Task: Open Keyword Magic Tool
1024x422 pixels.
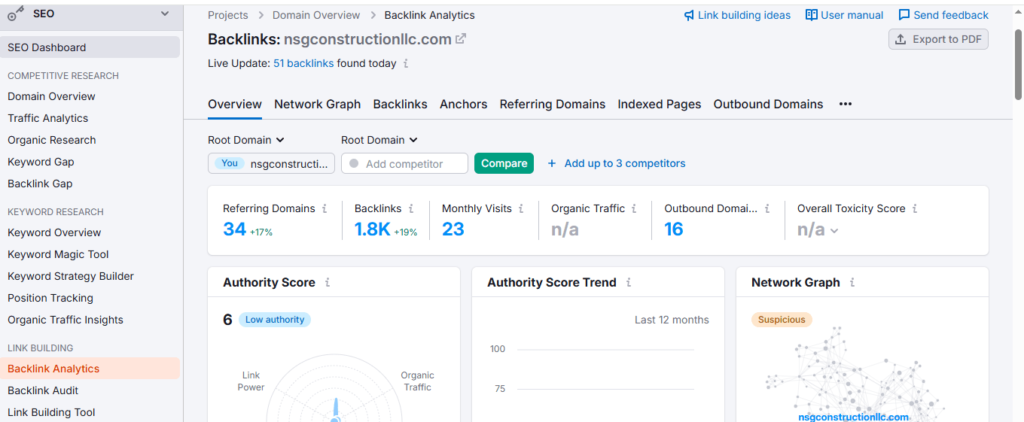Action: [58, 254]
